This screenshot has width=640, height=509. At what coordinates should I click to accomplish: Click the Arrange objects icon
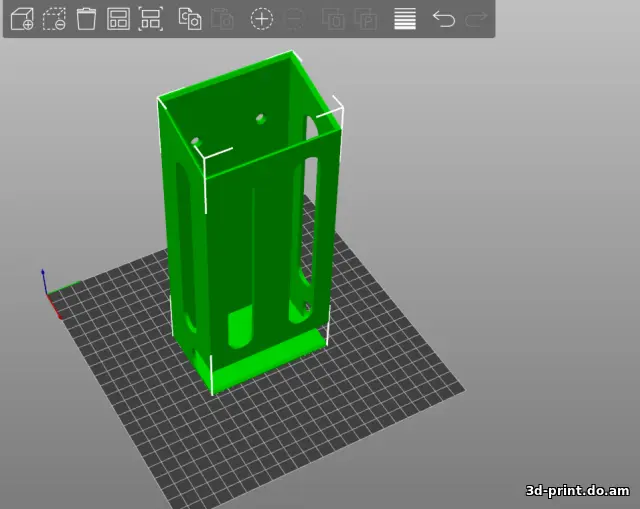pos(119,19)
